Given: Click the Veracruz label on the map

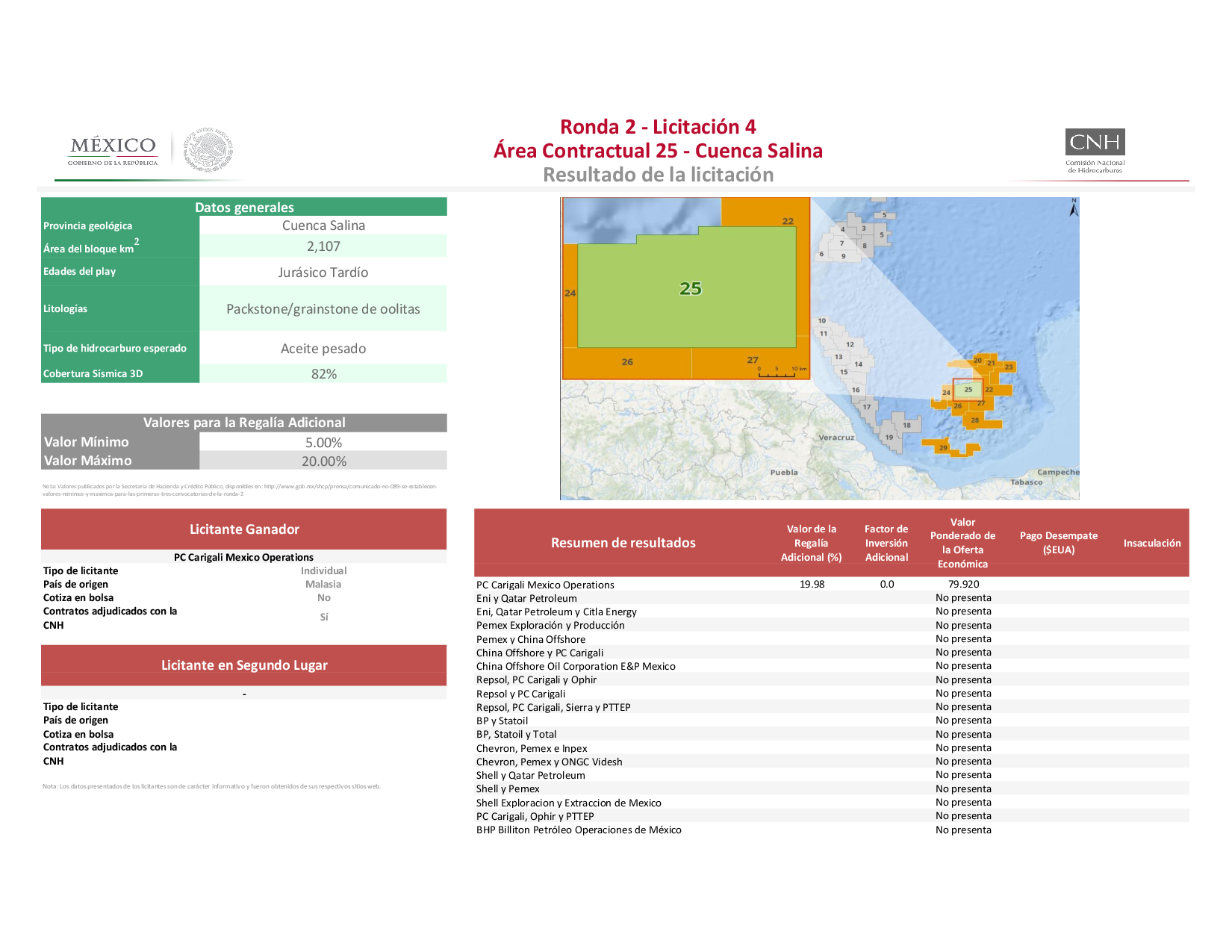Looking at the screenshot, I should pyautogui.click(x=836, y=438).
